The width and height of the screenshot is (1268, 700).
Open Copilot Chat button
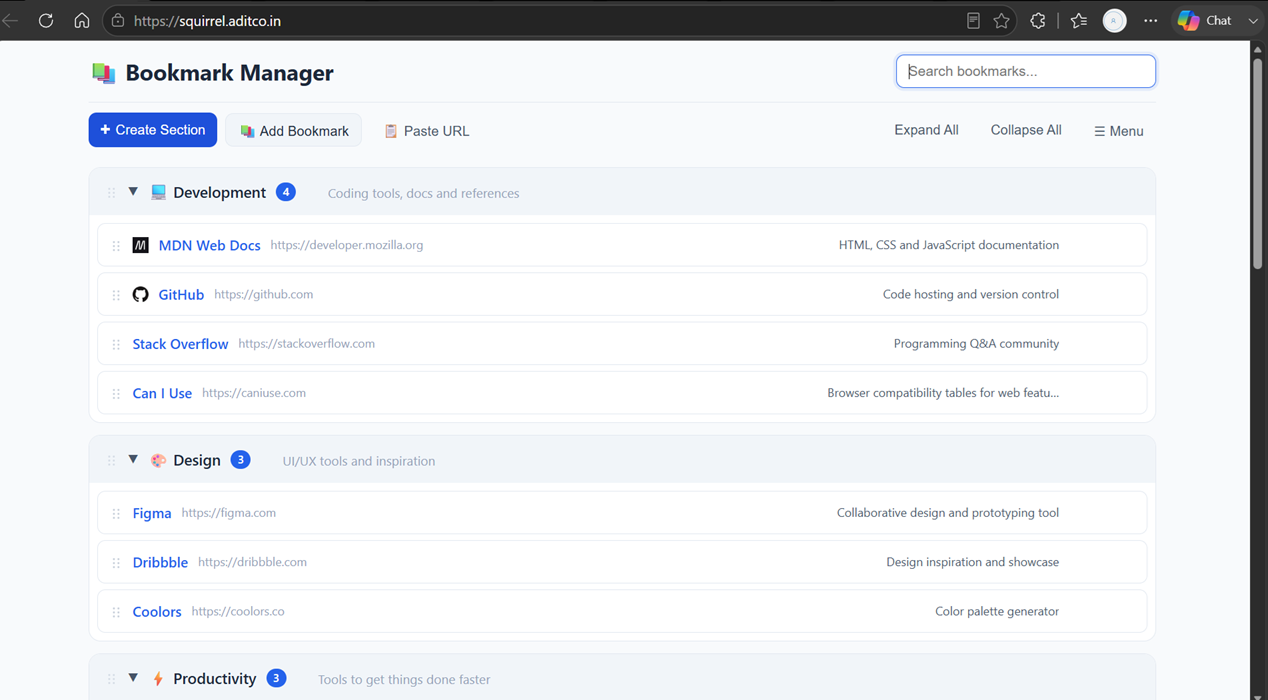[x=1205, y=20]
